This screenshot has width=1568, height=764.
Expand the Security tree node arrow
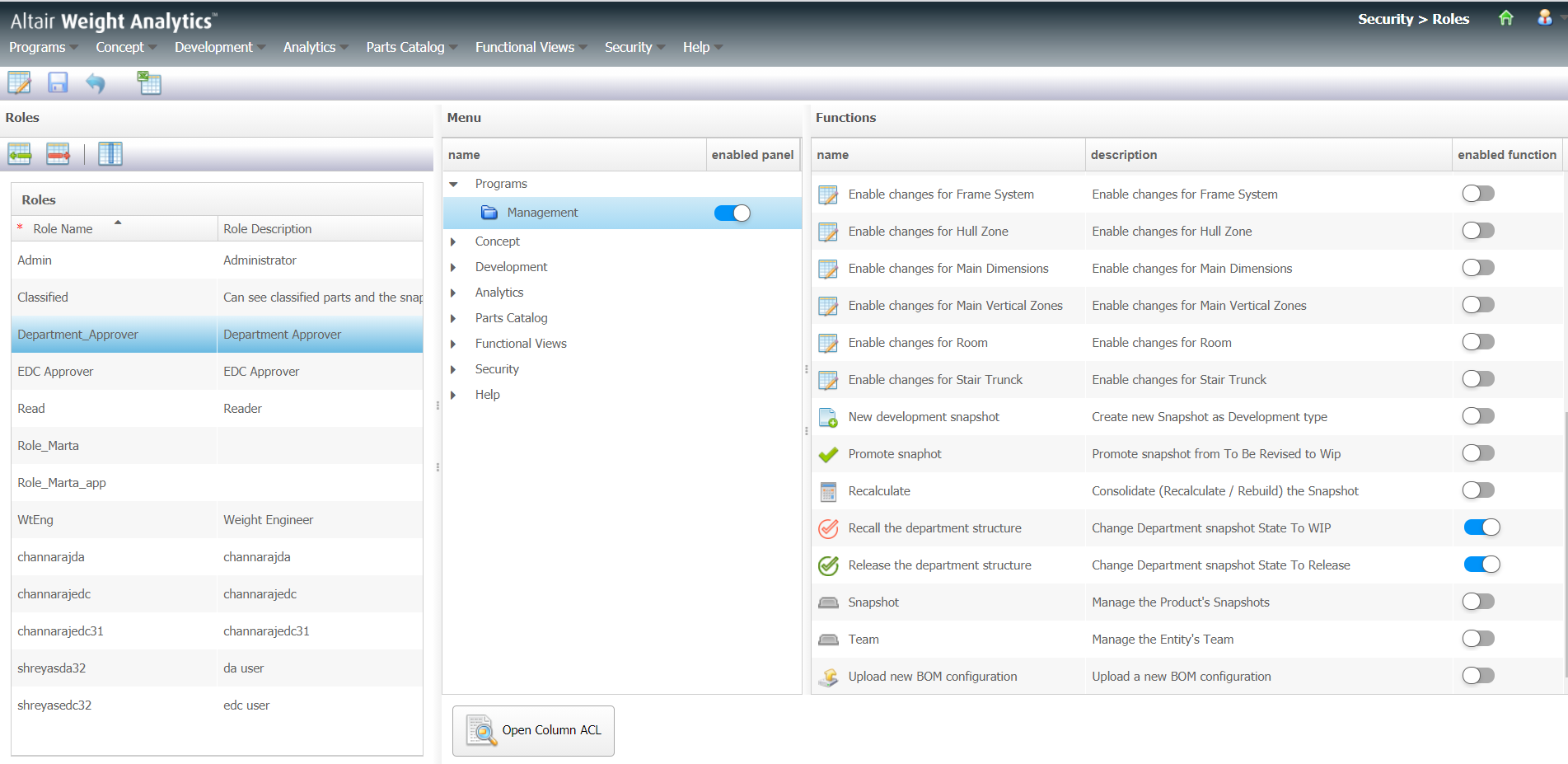point(453,369)
